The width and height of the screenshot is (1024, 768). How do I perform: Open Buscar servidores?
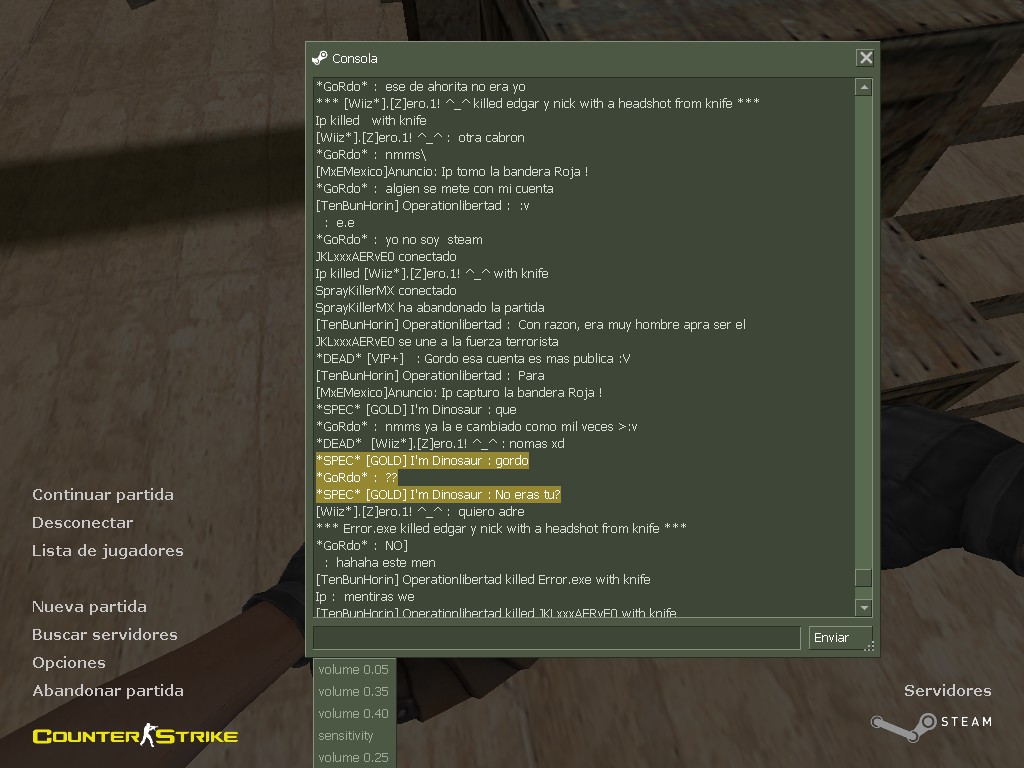click(105, 635)
